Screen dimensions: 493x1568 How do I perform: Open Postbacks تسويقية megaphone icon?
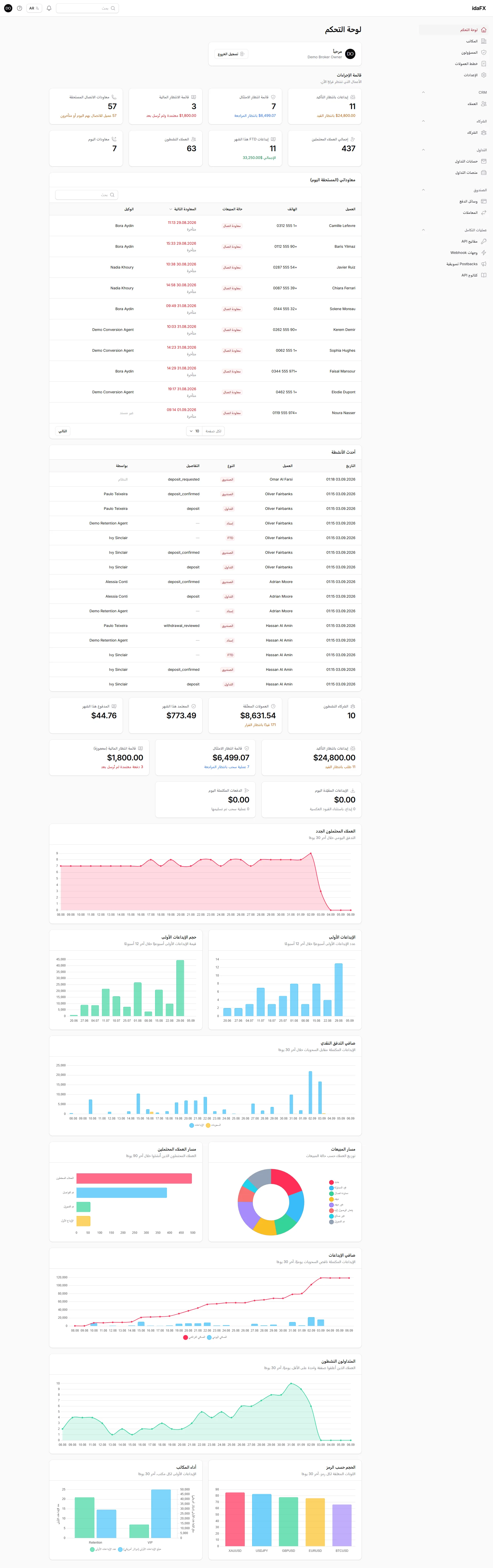pyautogui.click(x=484, y=264)
